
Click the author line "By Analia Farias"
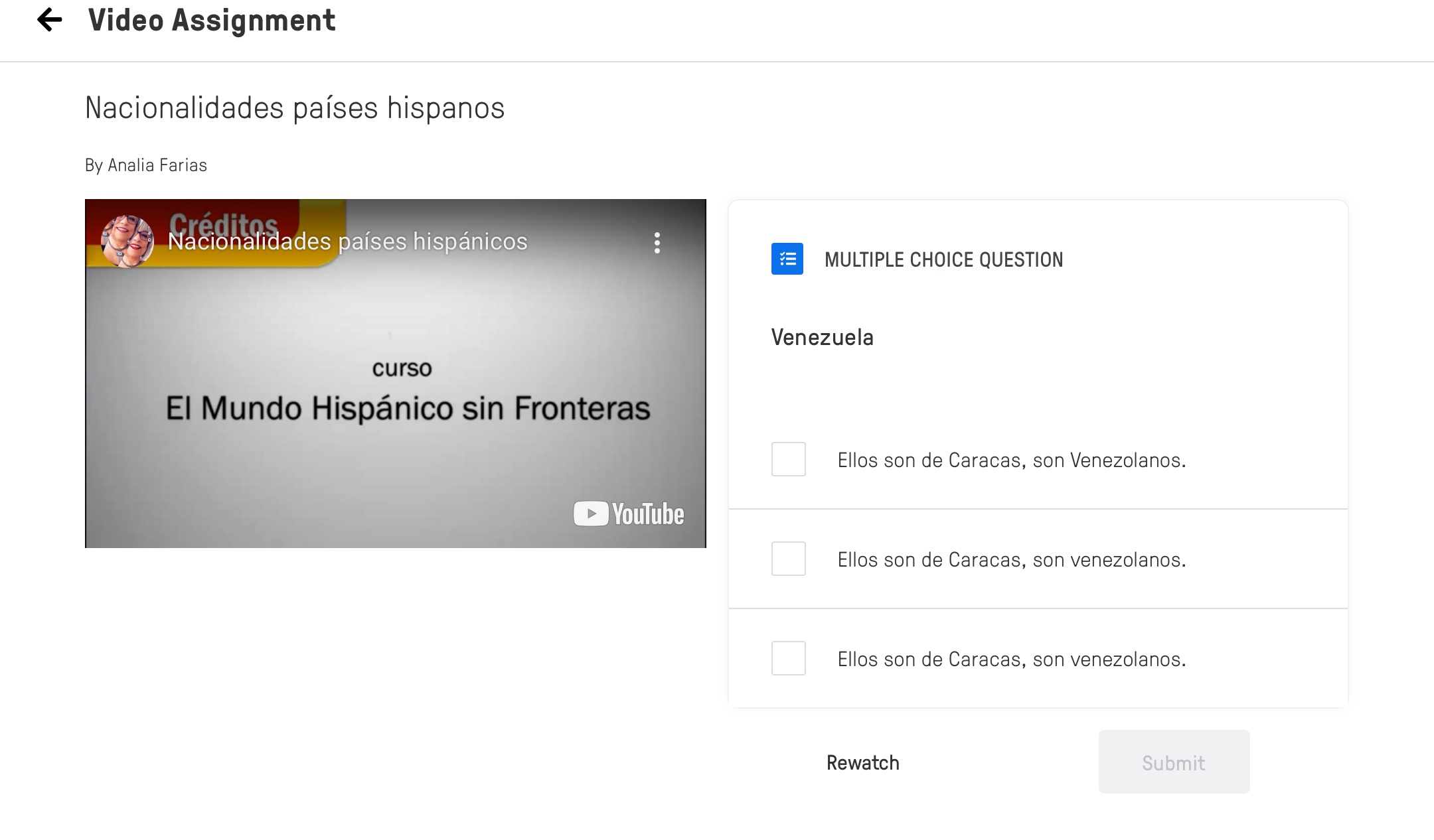(146, 165)
